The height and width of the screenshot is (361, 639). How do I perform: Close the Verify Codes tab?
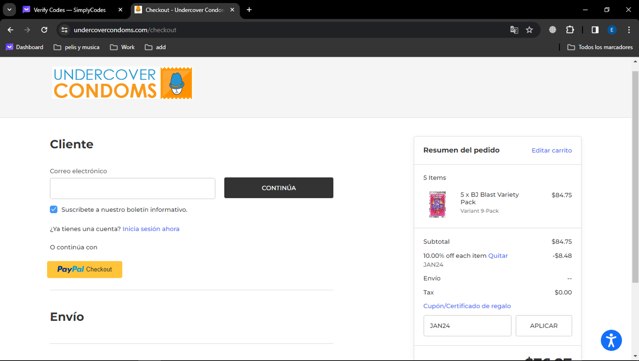(x=120, y=10)
